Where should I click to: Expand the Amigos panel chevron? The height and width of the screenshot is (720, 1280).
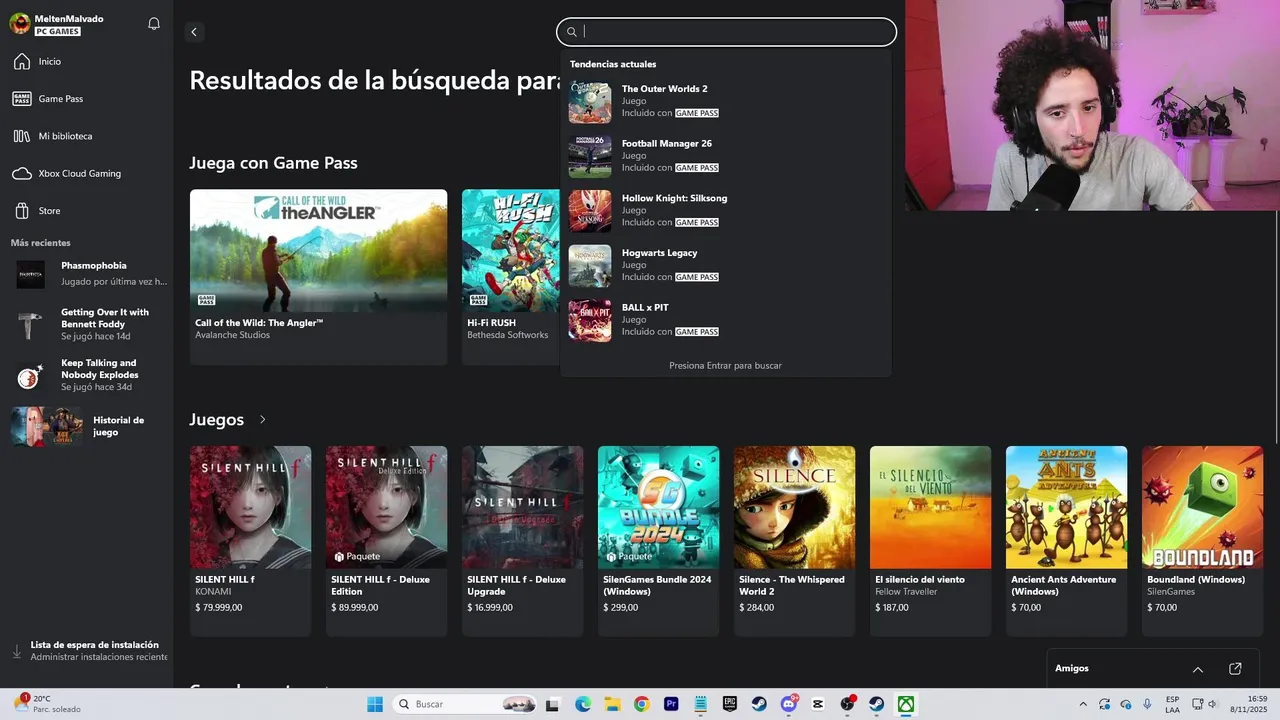coord(1198,669)
